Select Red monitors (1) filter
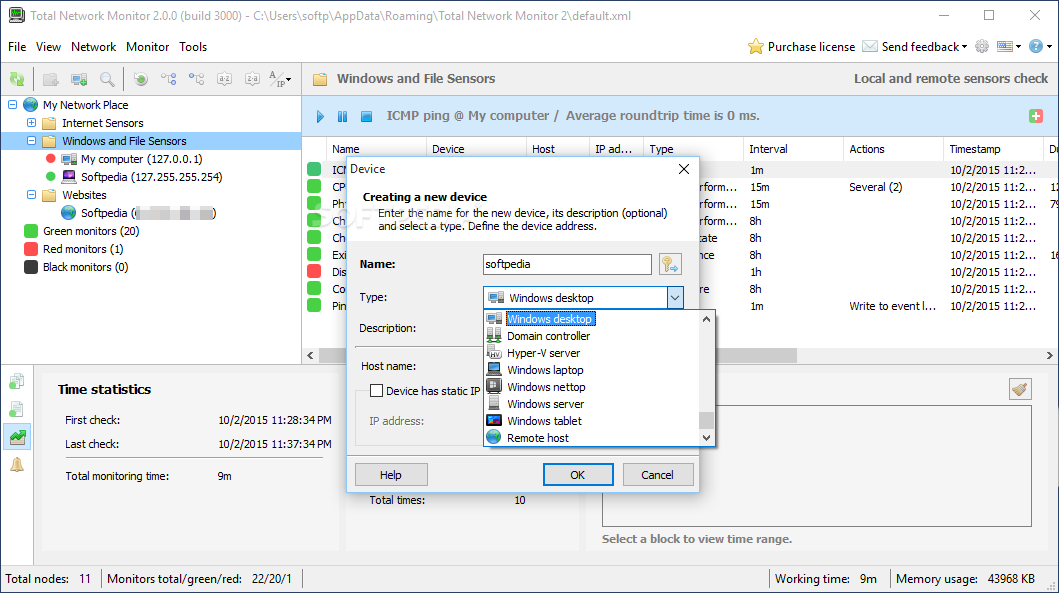 [x=83, y=249]
